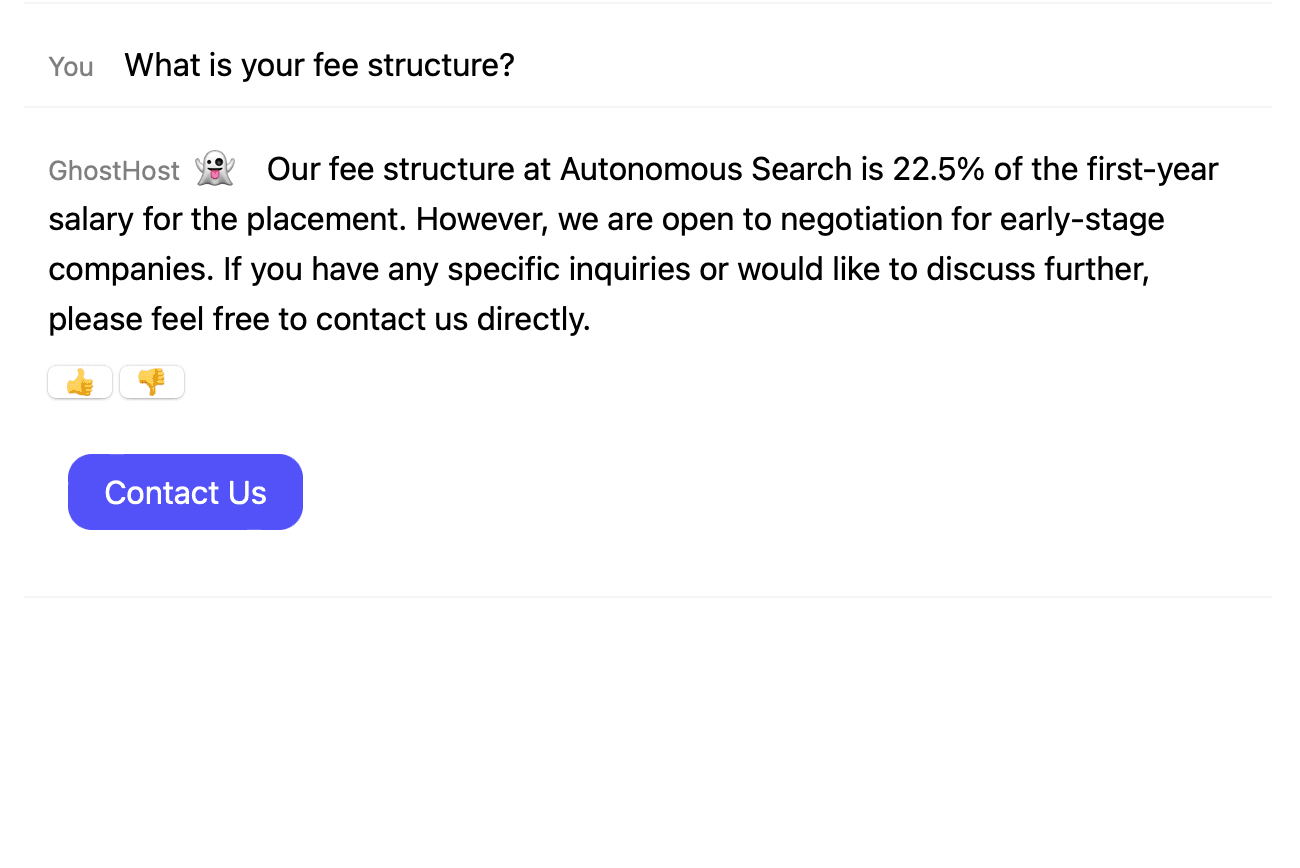This screenshot has height=868, width=1300.
Task: Click the word "However" in the reply
Action: tap(481, 219)
